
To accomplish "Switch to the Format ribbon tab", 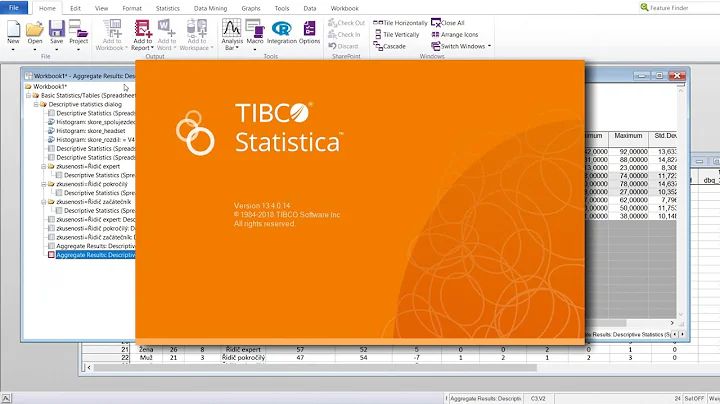I will pos(132,8).
